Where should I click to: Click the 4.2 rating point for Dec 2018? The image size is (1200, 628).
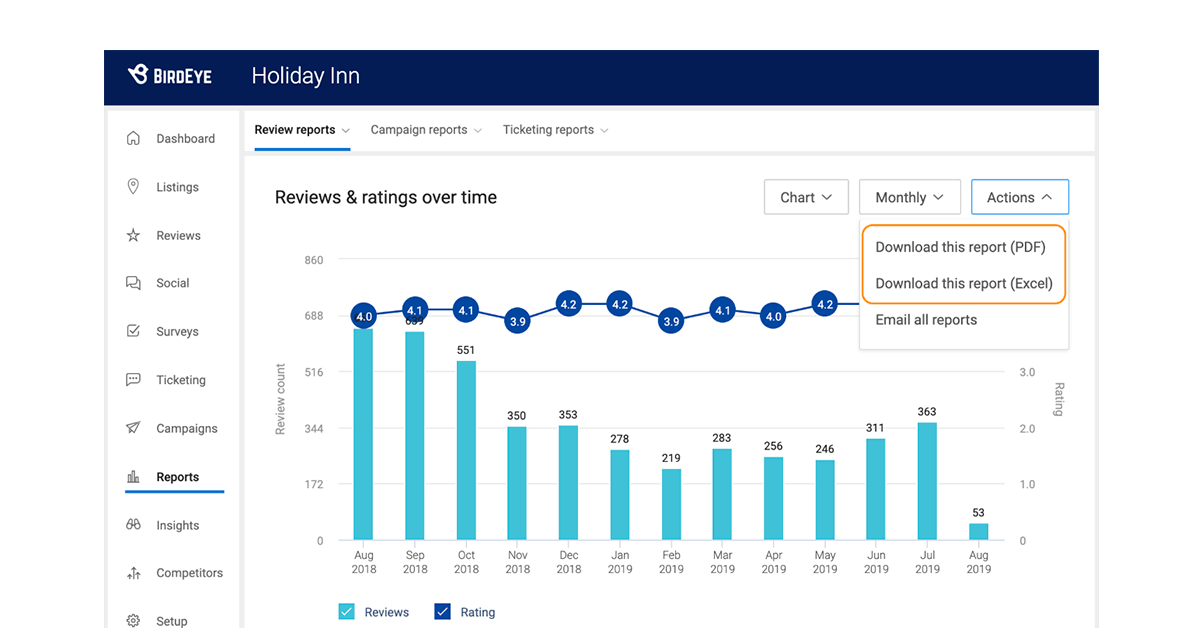[x=568, y=304]
